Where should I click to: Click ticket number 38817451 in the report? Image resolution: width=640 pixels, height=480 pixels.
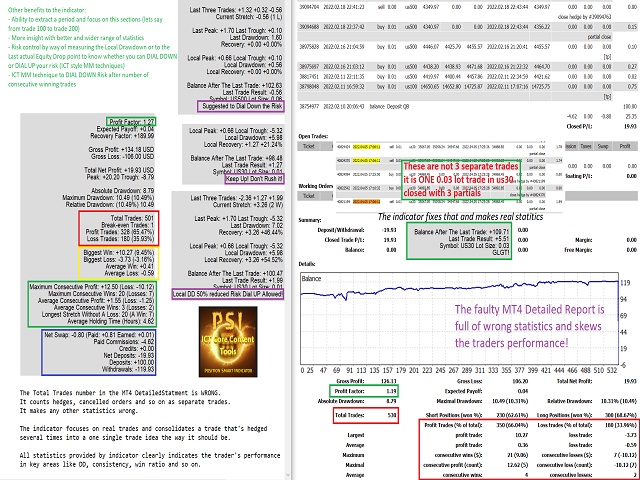pyautogui.click(x=309, y=76)
